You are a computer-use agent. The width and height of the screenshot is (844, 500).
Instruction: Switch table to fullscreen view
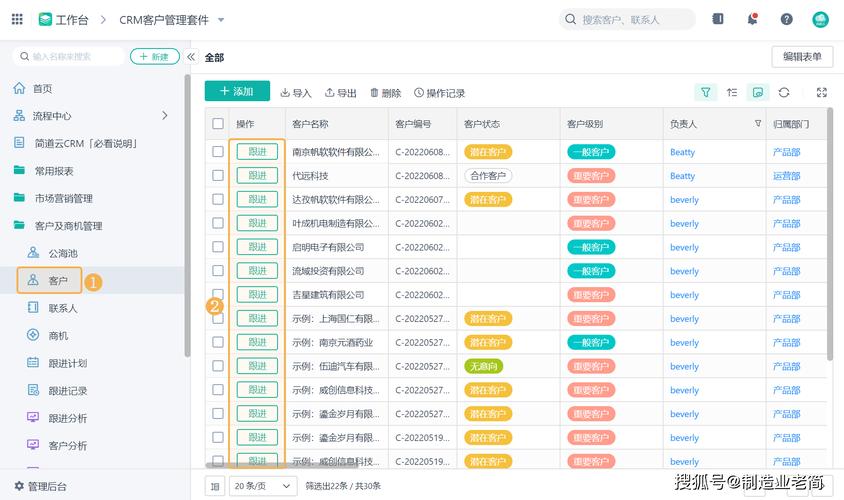(x=821, y=93)
